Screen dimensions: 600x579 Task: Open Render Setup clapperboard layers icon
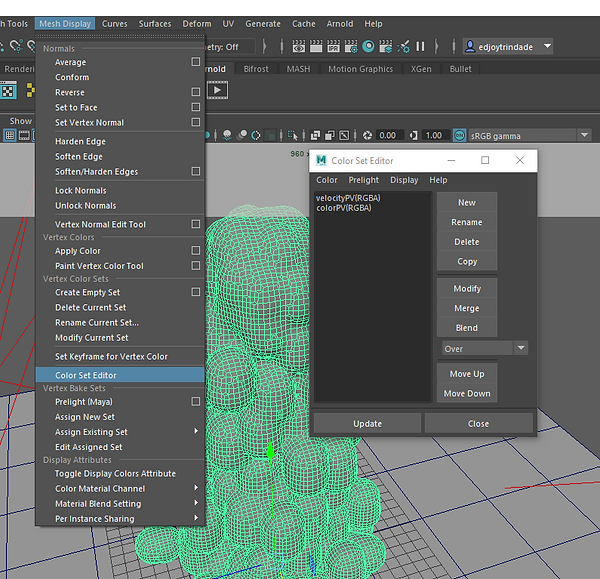click(x=386, y=46)
